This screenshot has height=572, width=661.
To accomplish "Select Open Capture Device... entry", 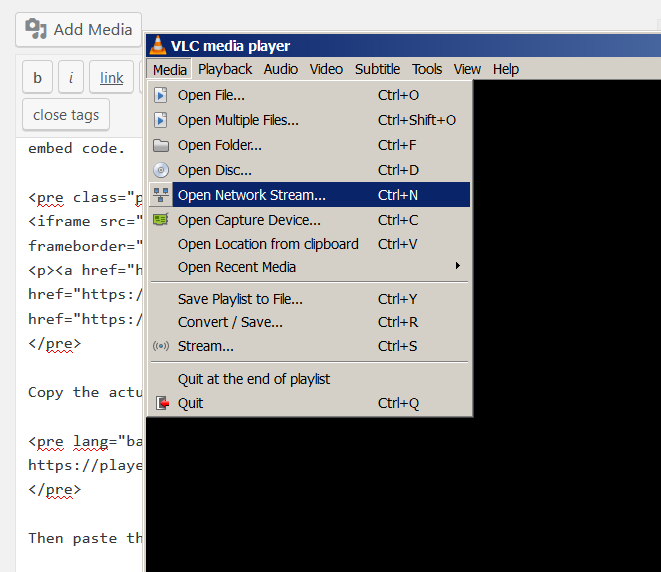I will point(310,220).
